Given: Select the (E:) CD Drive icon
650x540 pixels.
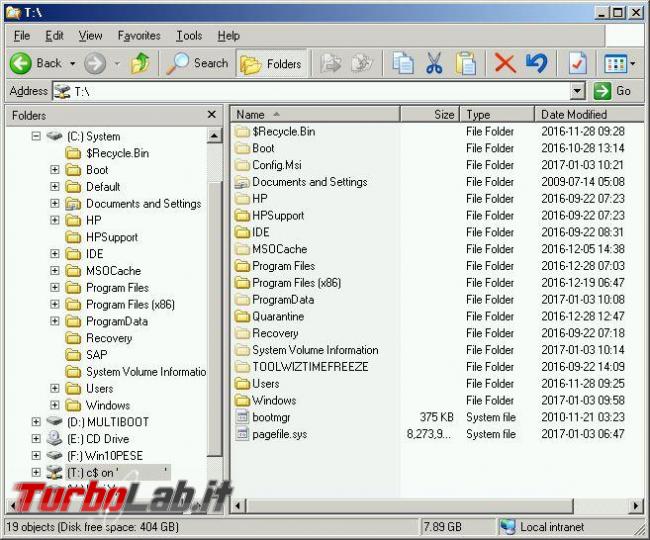Looking at the screenshot, I should (x=54, y=438).
